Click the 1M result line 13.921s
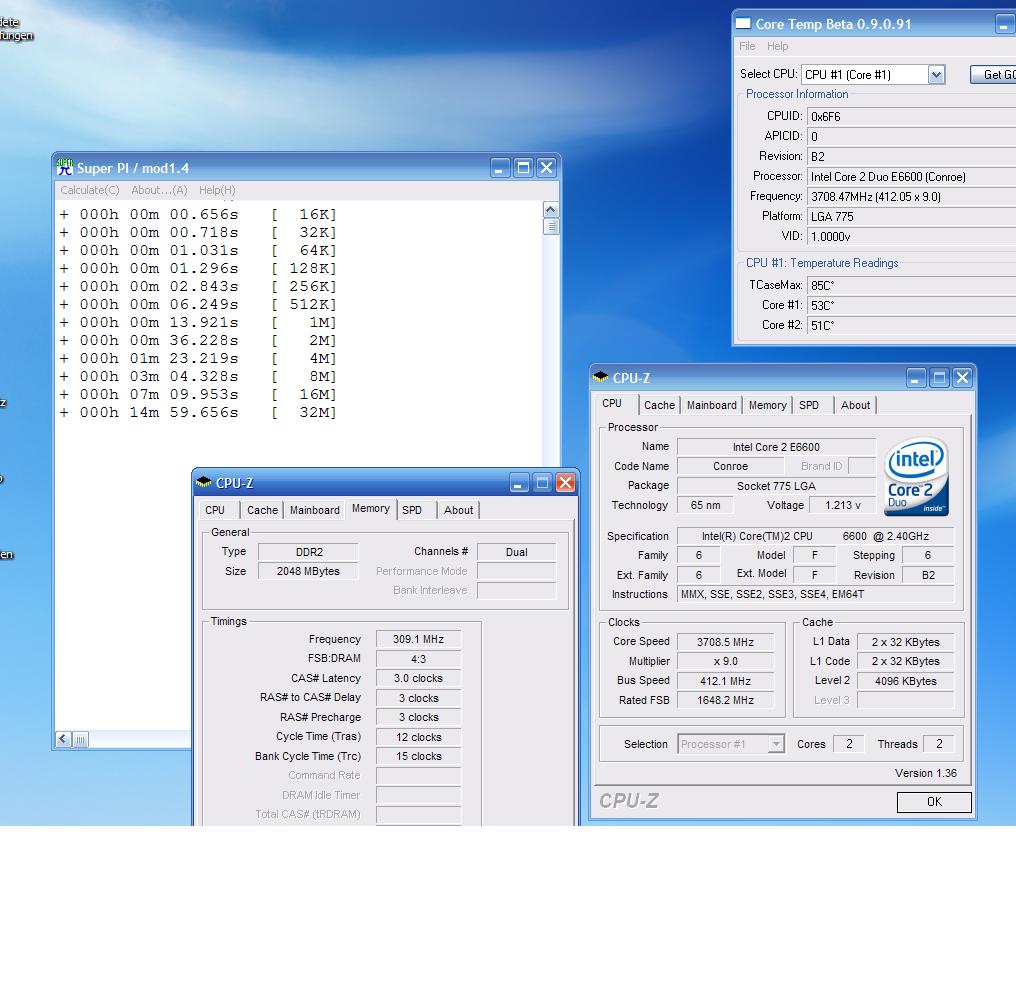This screenshot has height=1000, width=1016. tap(198, 322)
